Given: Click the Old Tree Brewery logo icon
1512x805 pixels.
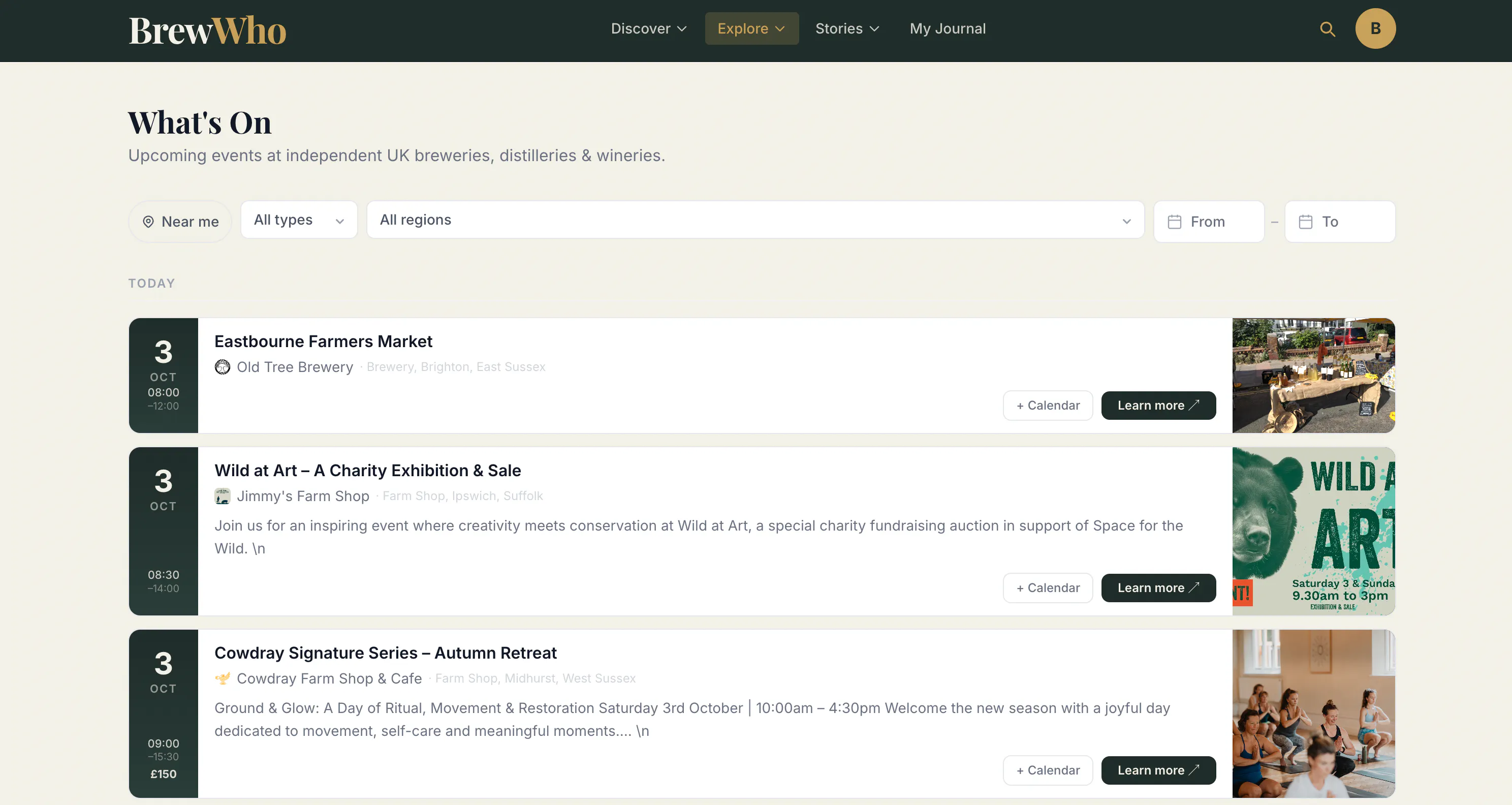Looking at the screenshot, I should 223,367.
